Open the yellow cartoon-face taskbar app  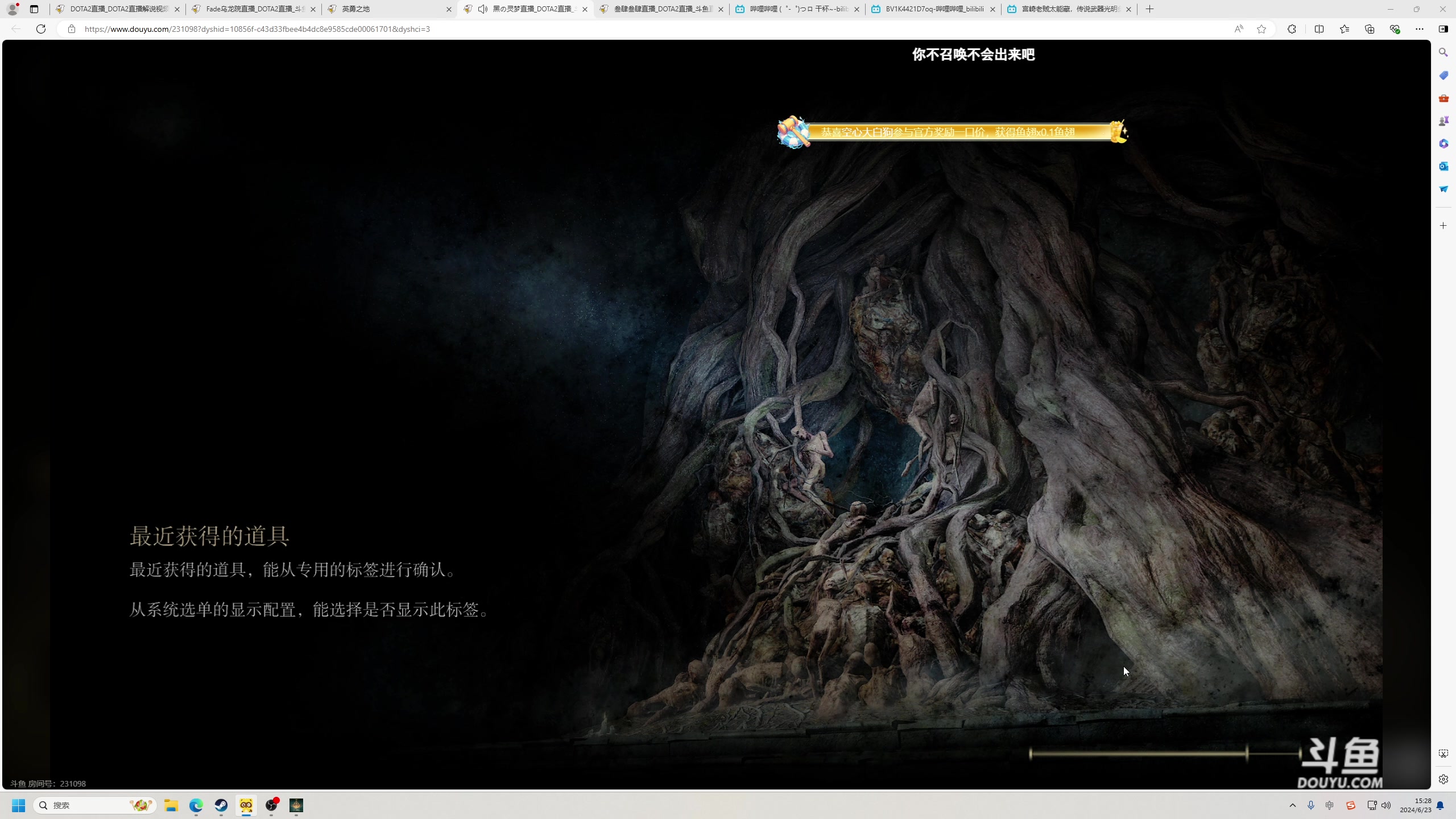click(x=246, y=805)
